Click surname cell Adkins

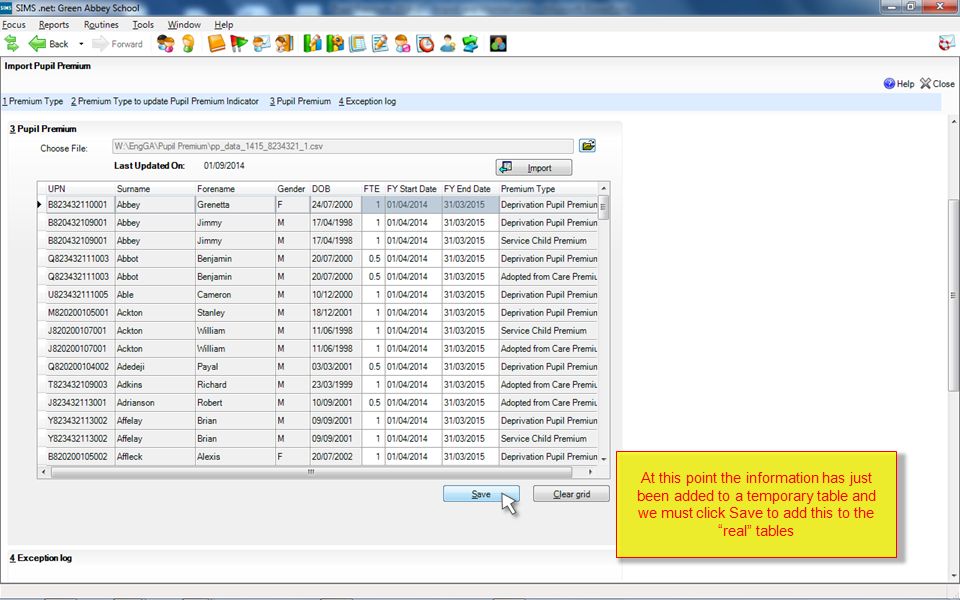(155, 384)
